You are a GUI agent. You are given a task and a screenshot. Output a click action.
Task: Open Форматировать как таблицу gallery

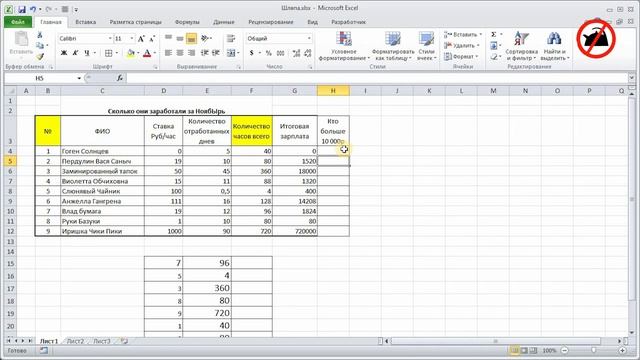coord(393,46)
